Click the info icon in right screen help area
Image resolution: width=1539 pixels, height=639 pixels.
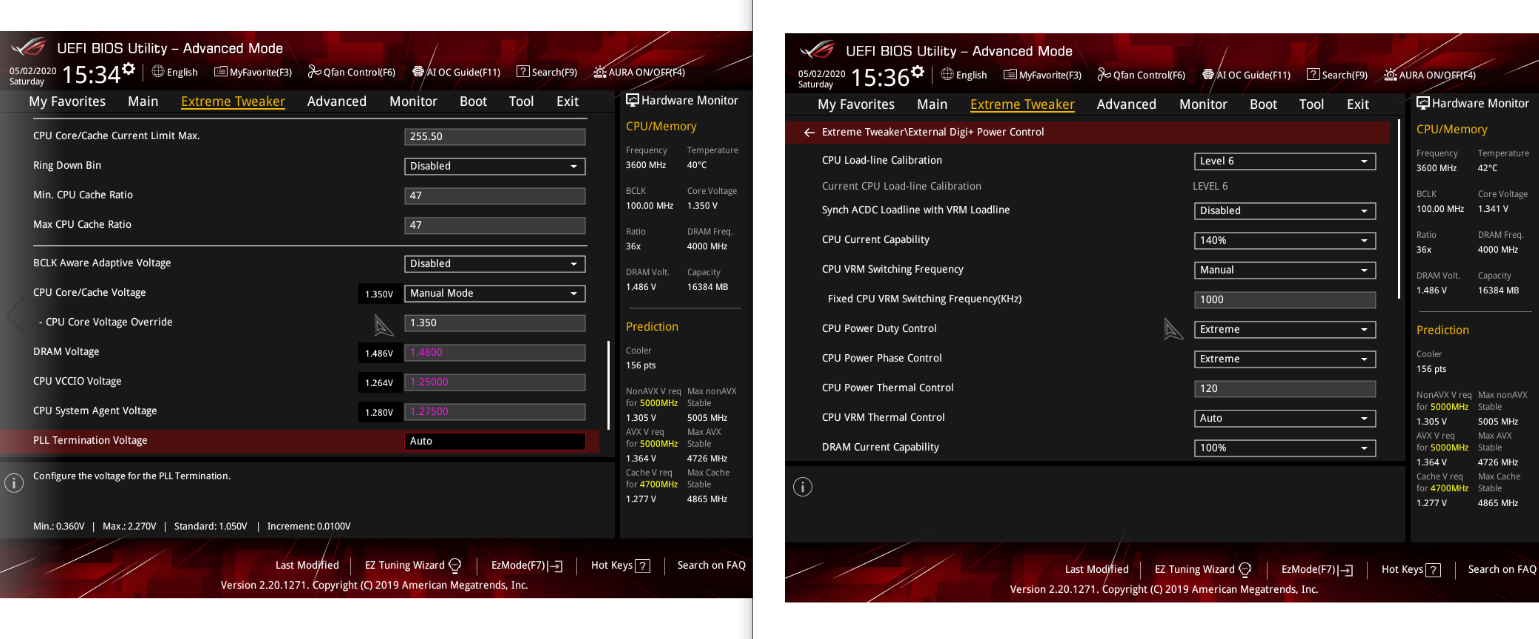tap(803, 487)
